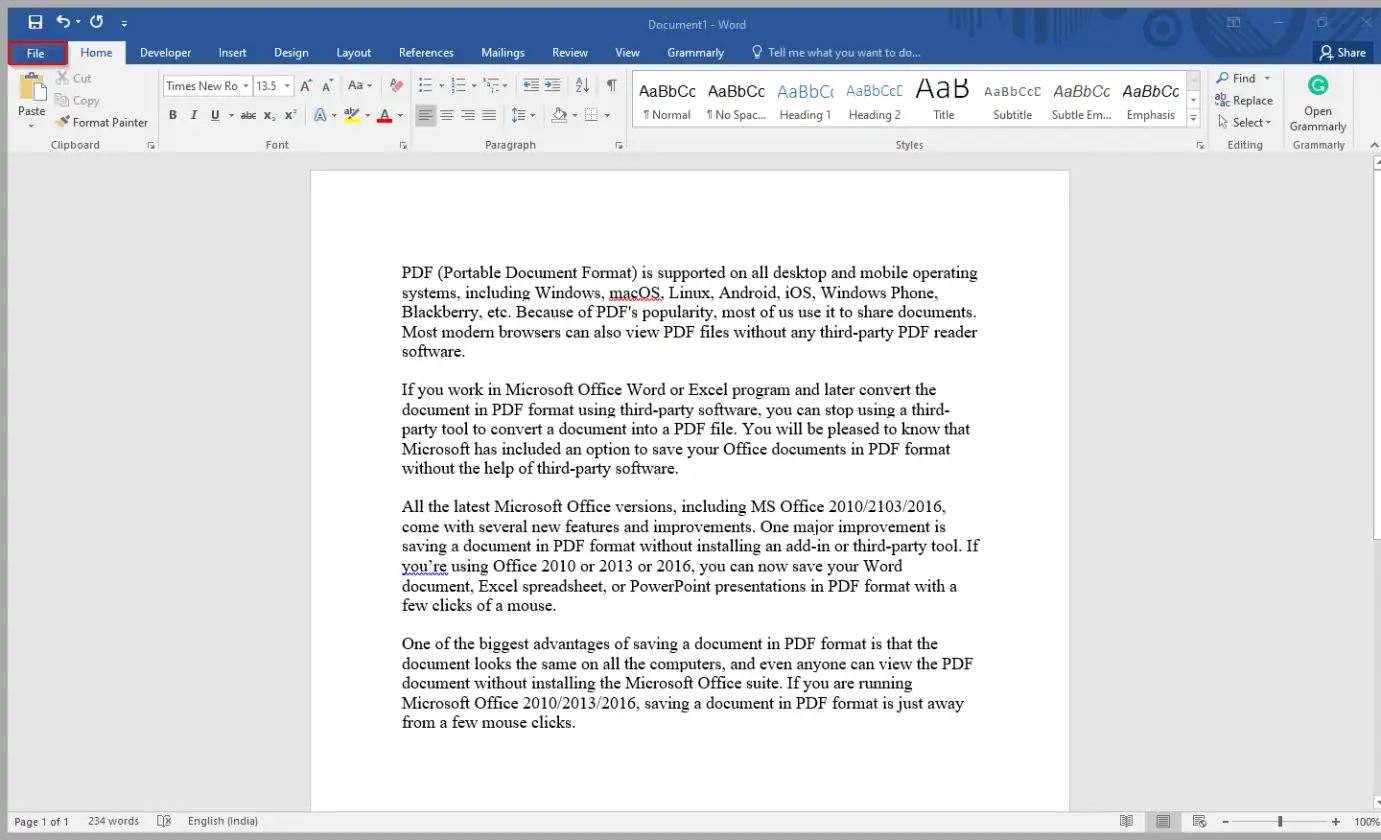Open the References tab
Screen dimensions: 1381x840
click(x=426, y=53)
